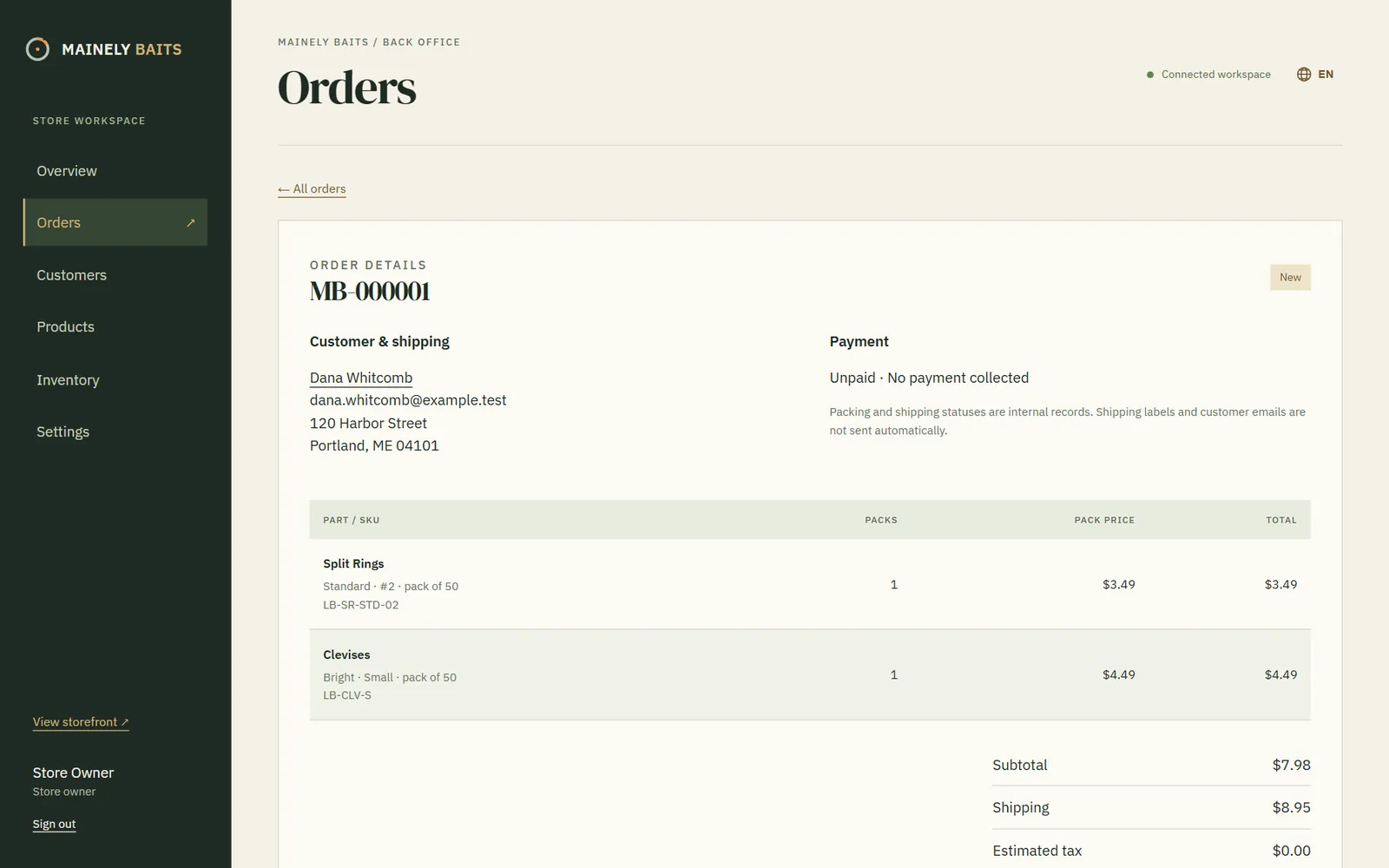The height and width of the screenshot is (868, 1389).
Task: Click the PACKS column header
Action: point(881,521)
